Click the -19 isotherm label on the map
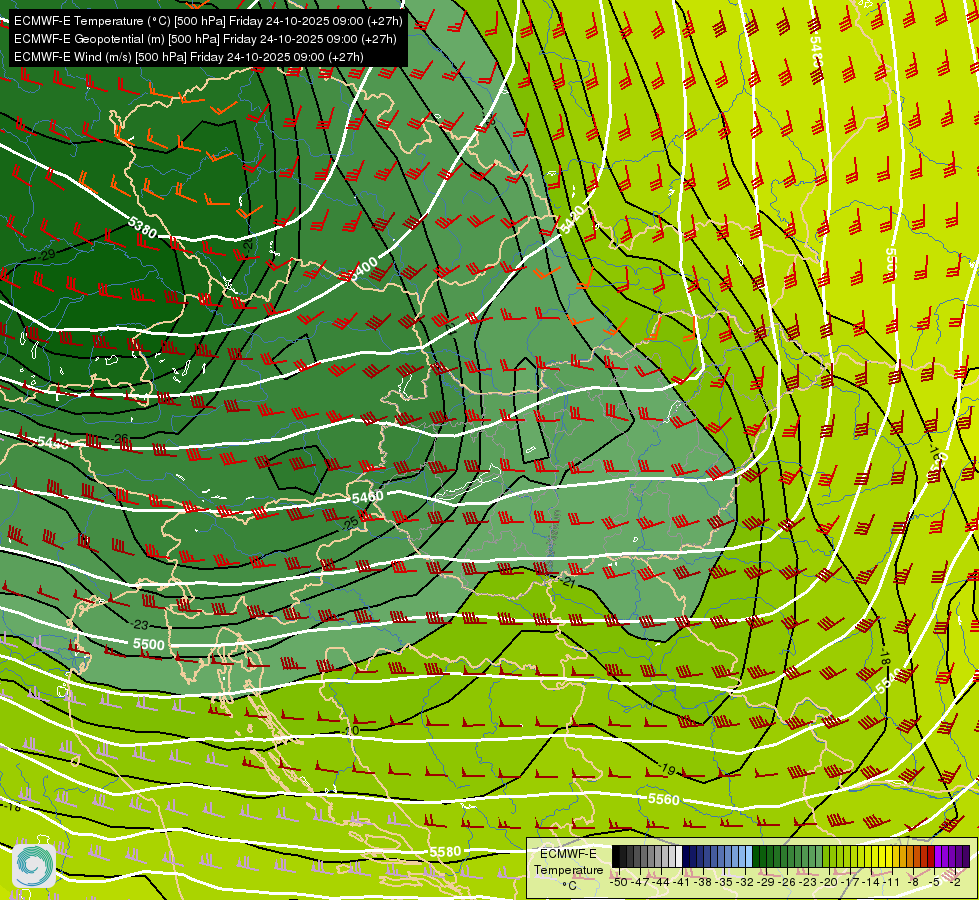 667,769
